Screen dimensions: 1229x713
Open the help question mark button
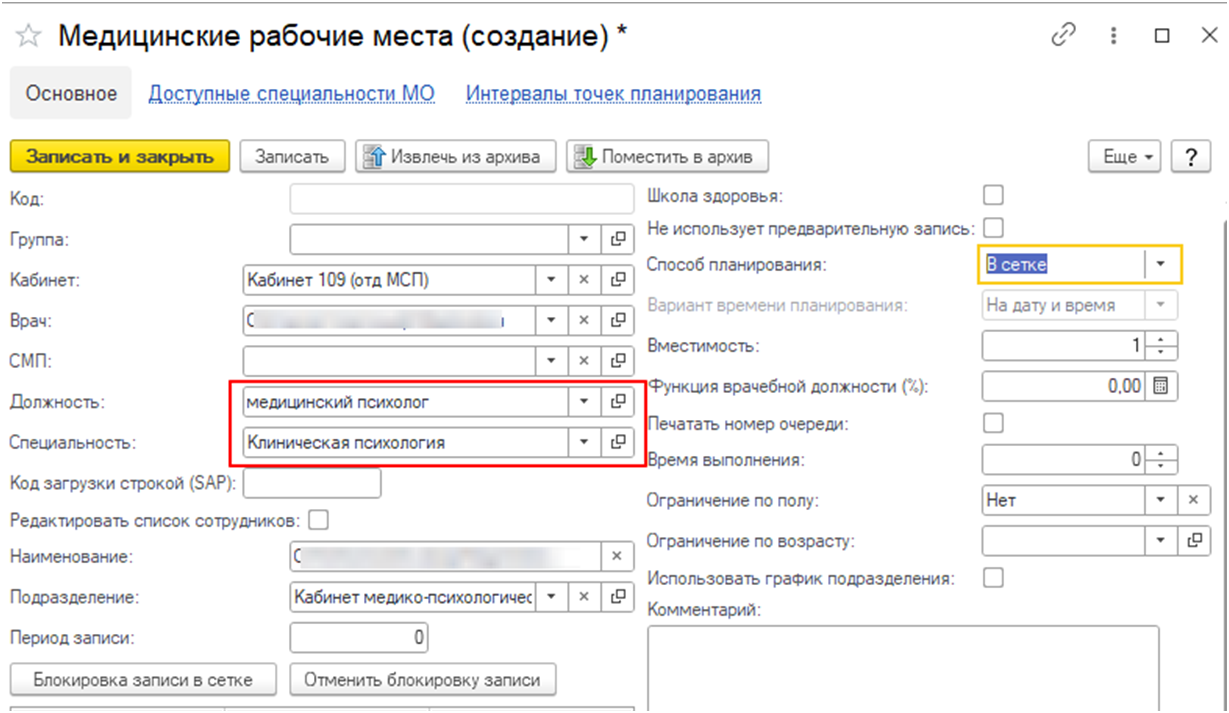click(x=1190, y=157)
